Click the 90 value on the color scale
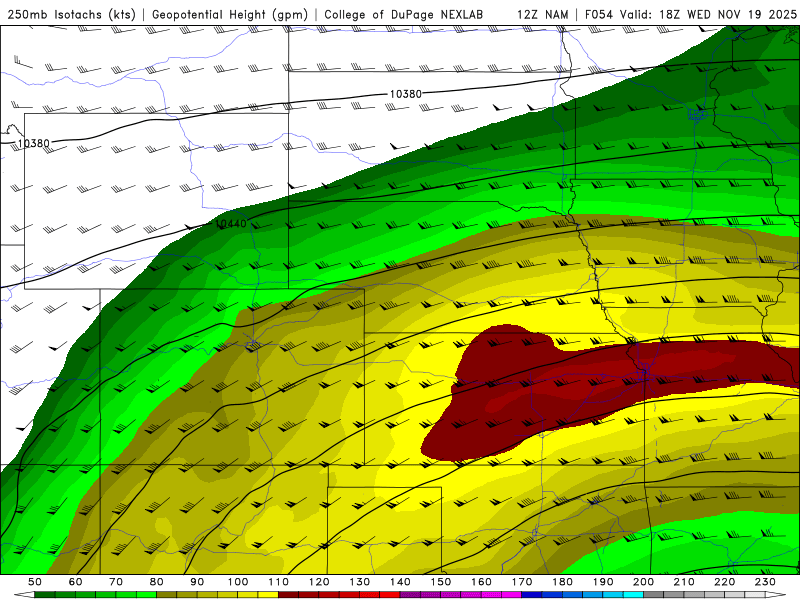 pyautogui.click(x=197, y=582)
